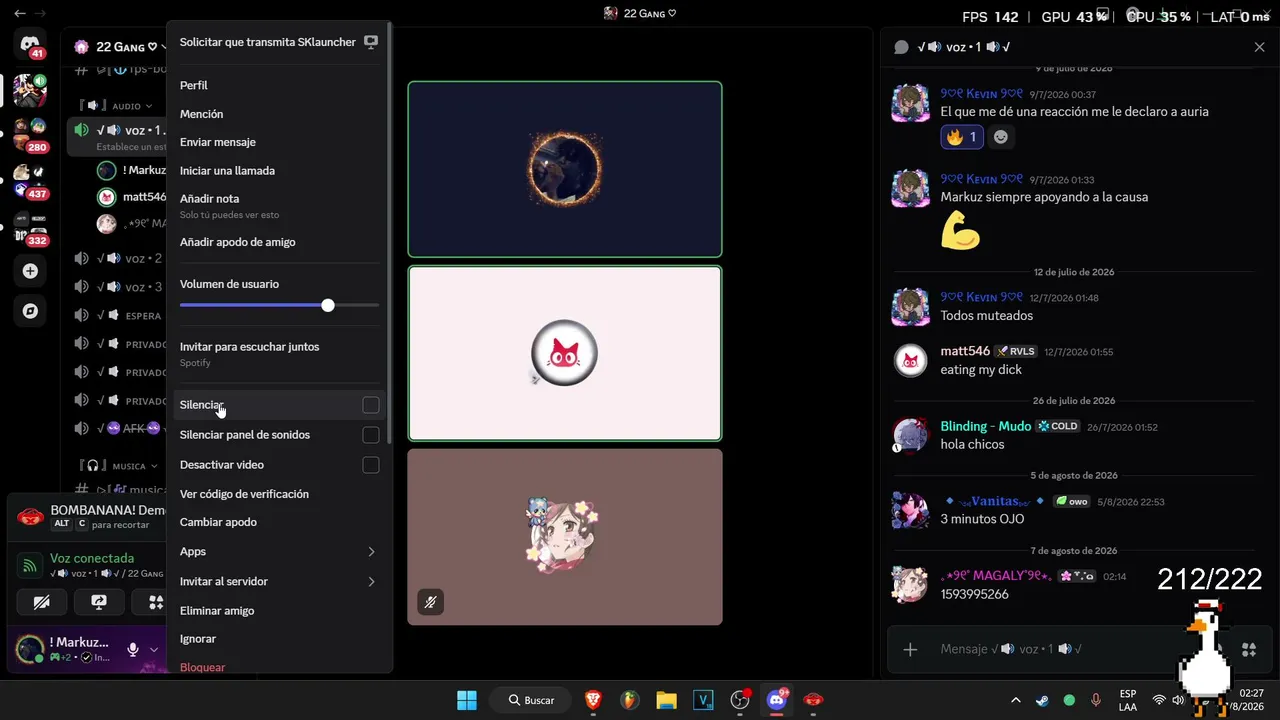
Task: Open server folder with 437 notifications
Action: tap(30, 180)
